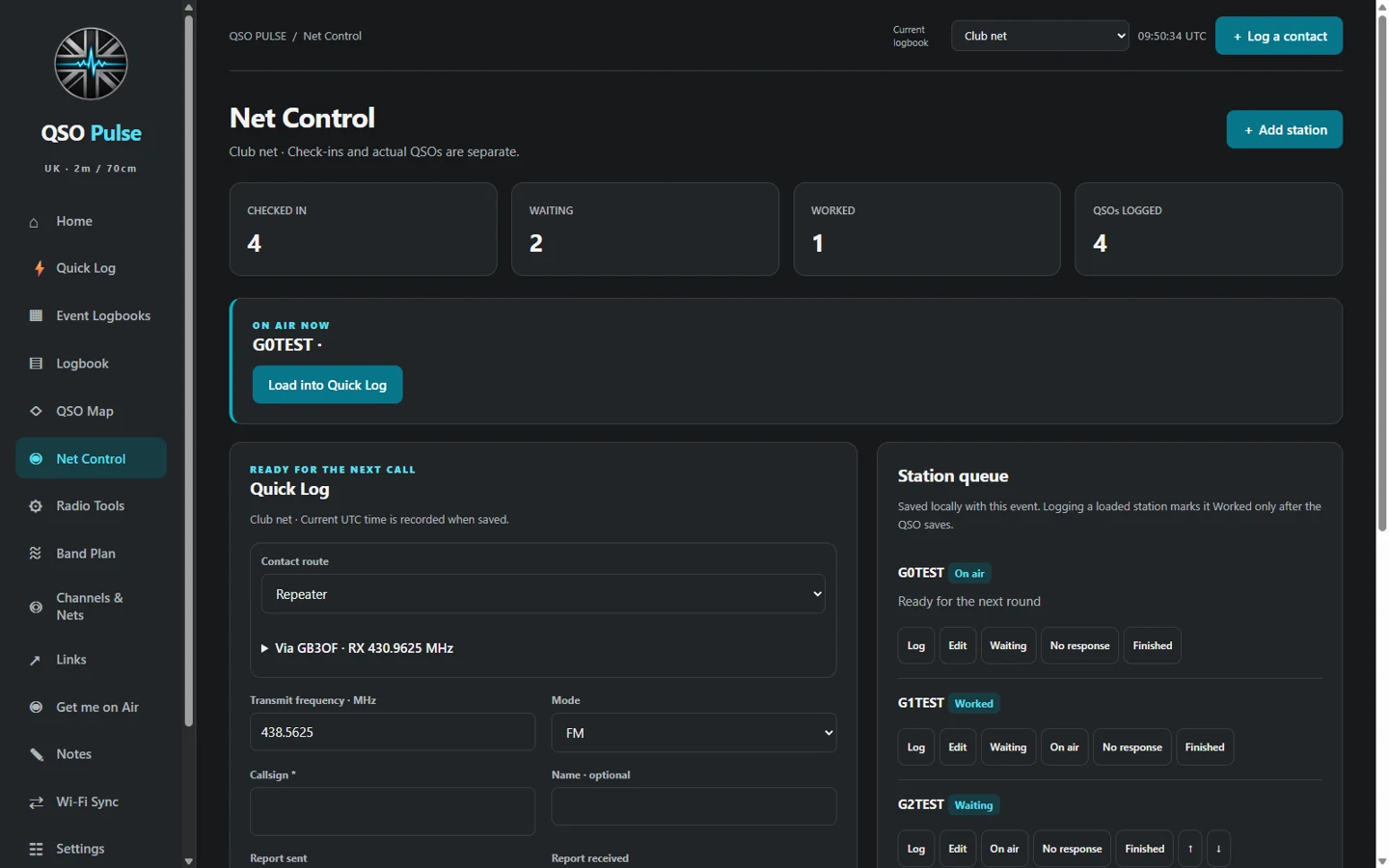Image resolution: width=1389 pixels, height=868 pixels.
Task: Open the Current logbook dropdown
Action: [1040, 36]
